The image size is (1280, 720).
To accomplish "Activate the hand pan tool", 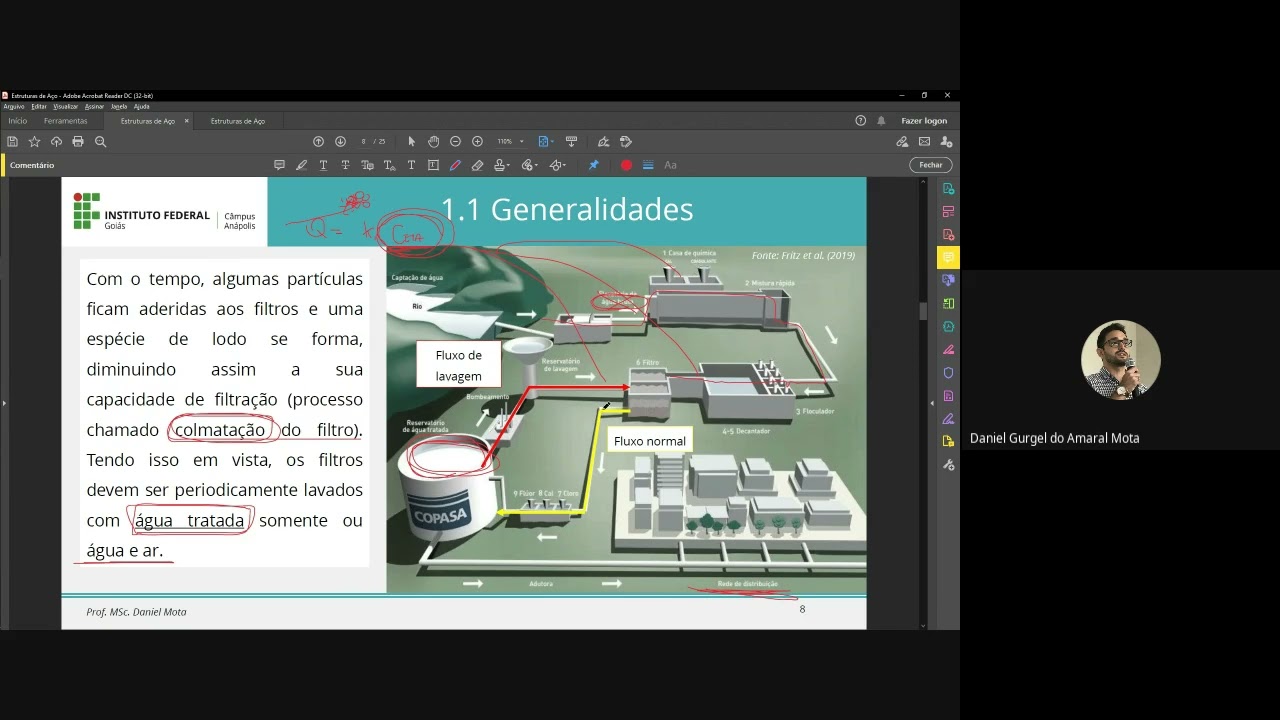I will [433, 142].
